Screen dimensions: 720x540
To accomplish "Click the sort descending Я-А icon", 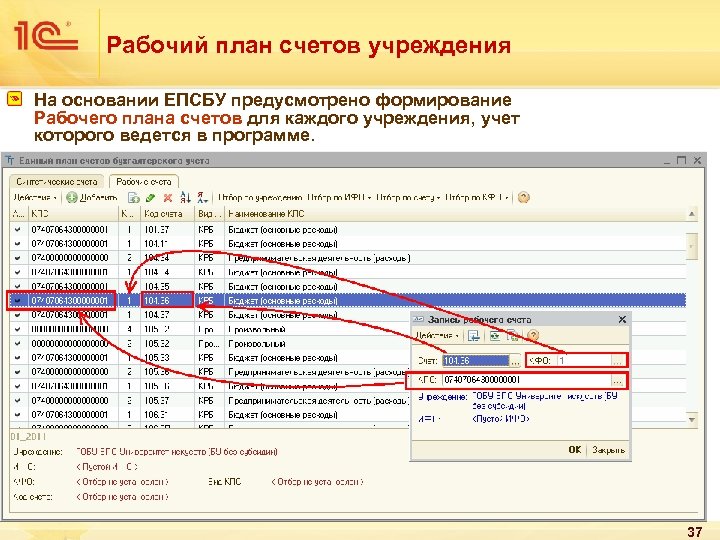I will [202, 198].
